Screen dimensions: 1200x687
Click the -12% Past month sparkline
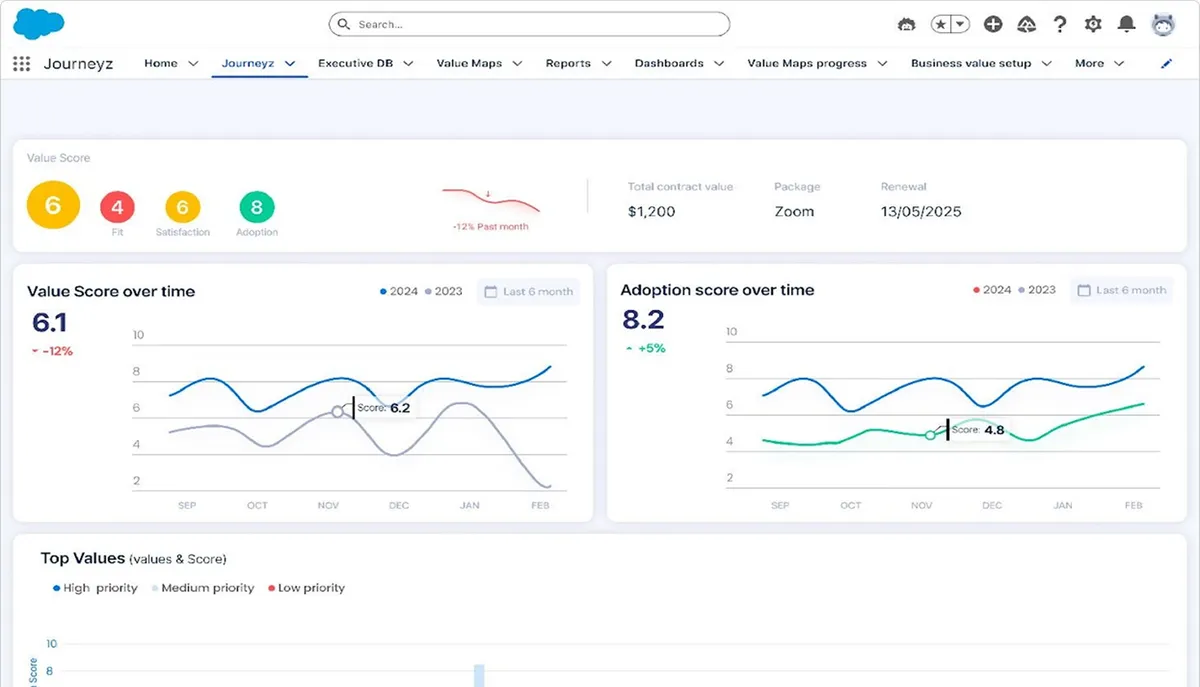[x=491, y=200]
